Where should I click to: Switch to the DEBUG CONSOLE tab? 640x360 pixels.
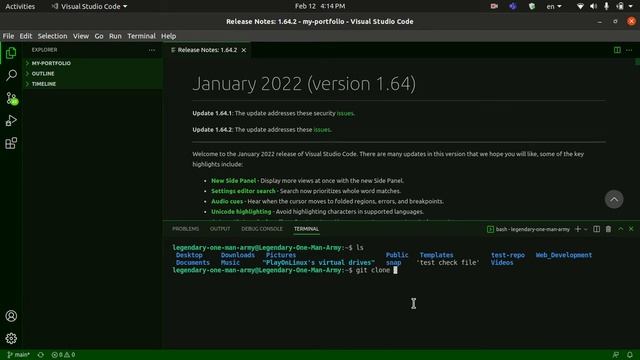[x=262, y=229]
